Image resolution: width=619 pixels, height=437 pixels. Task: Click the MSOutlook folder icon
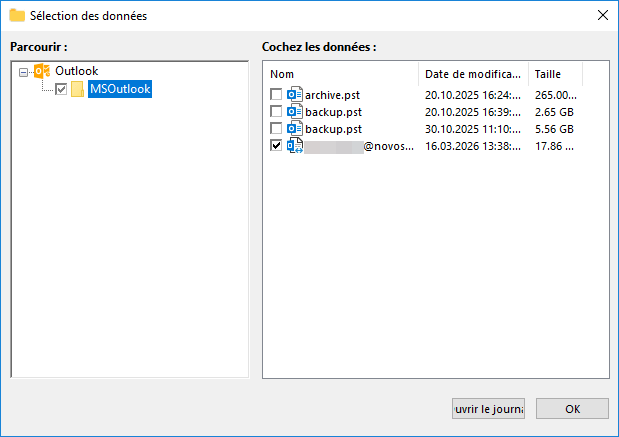pos(78,90)
